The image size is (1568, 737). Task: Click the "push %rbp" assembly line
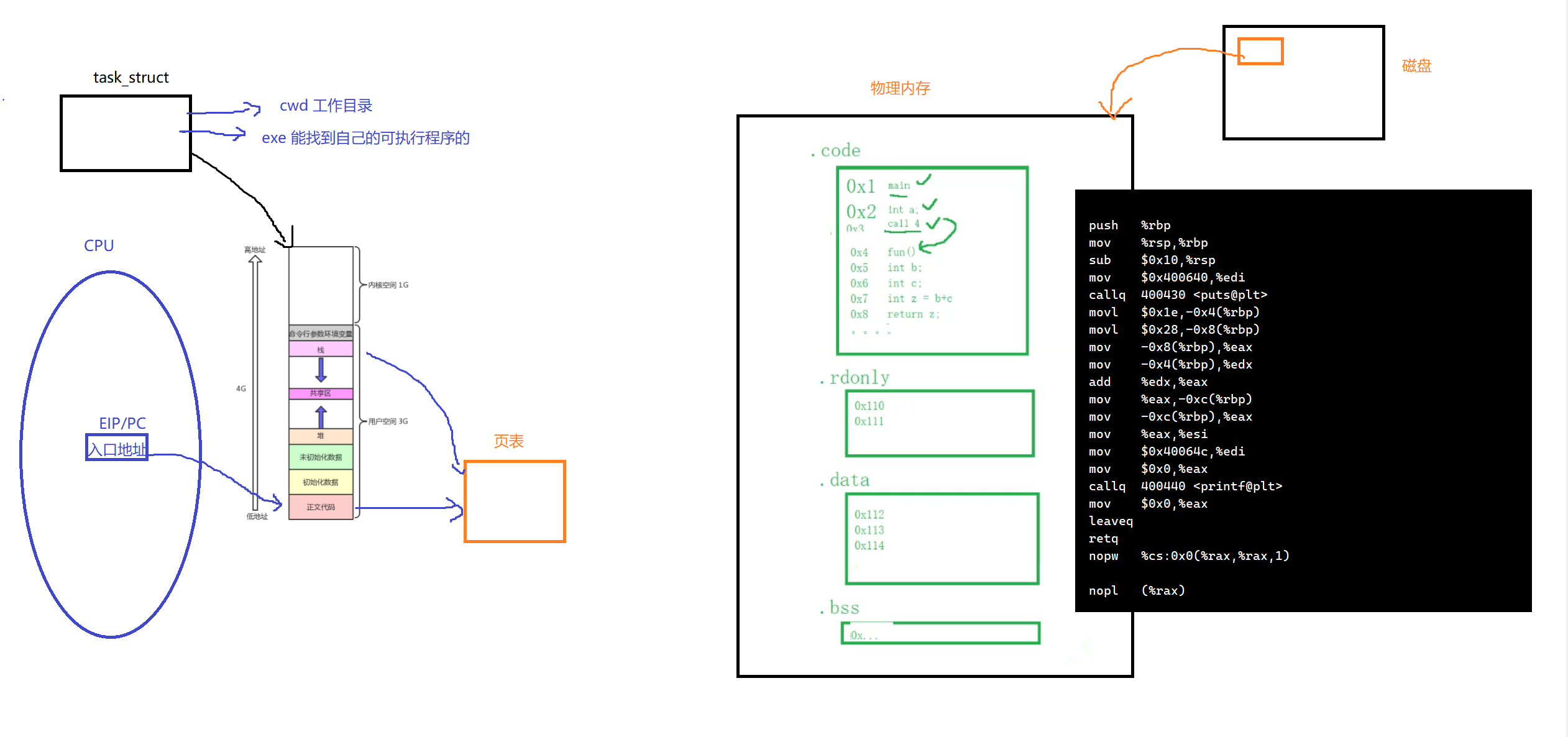1129,226
